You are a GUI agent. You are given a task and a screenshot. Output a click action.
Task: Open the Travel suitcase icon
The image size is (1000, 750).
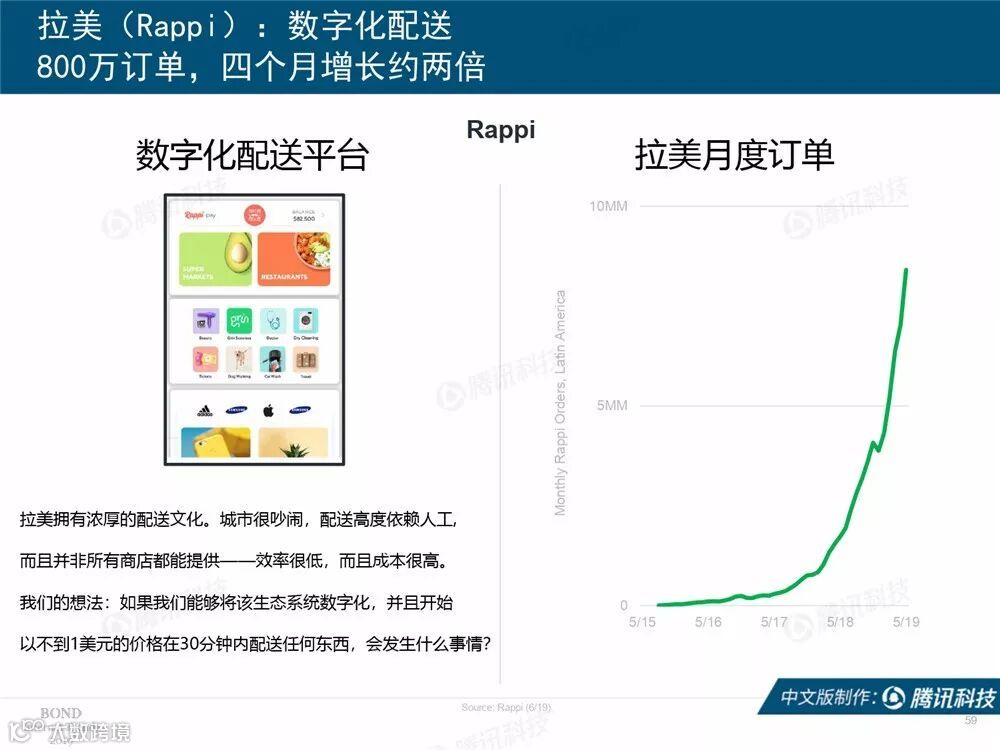[305, 360]
